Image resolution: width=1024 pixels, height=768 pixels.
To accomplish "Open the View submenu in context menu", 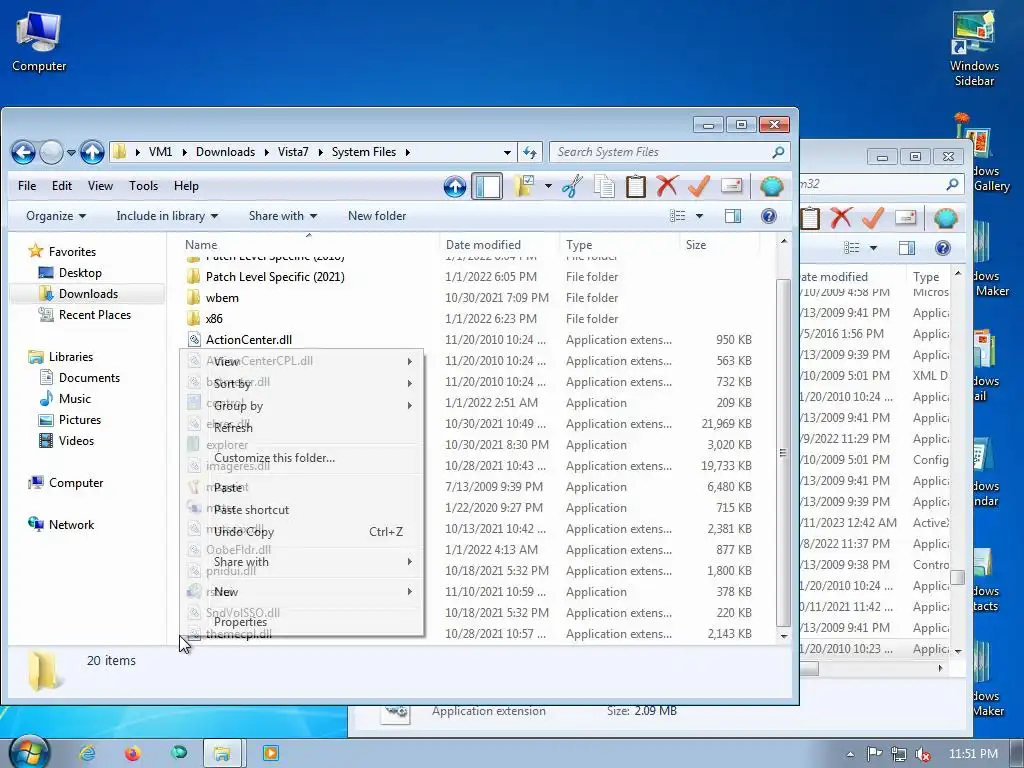I will pyautogui.click(x=302, y=362).
